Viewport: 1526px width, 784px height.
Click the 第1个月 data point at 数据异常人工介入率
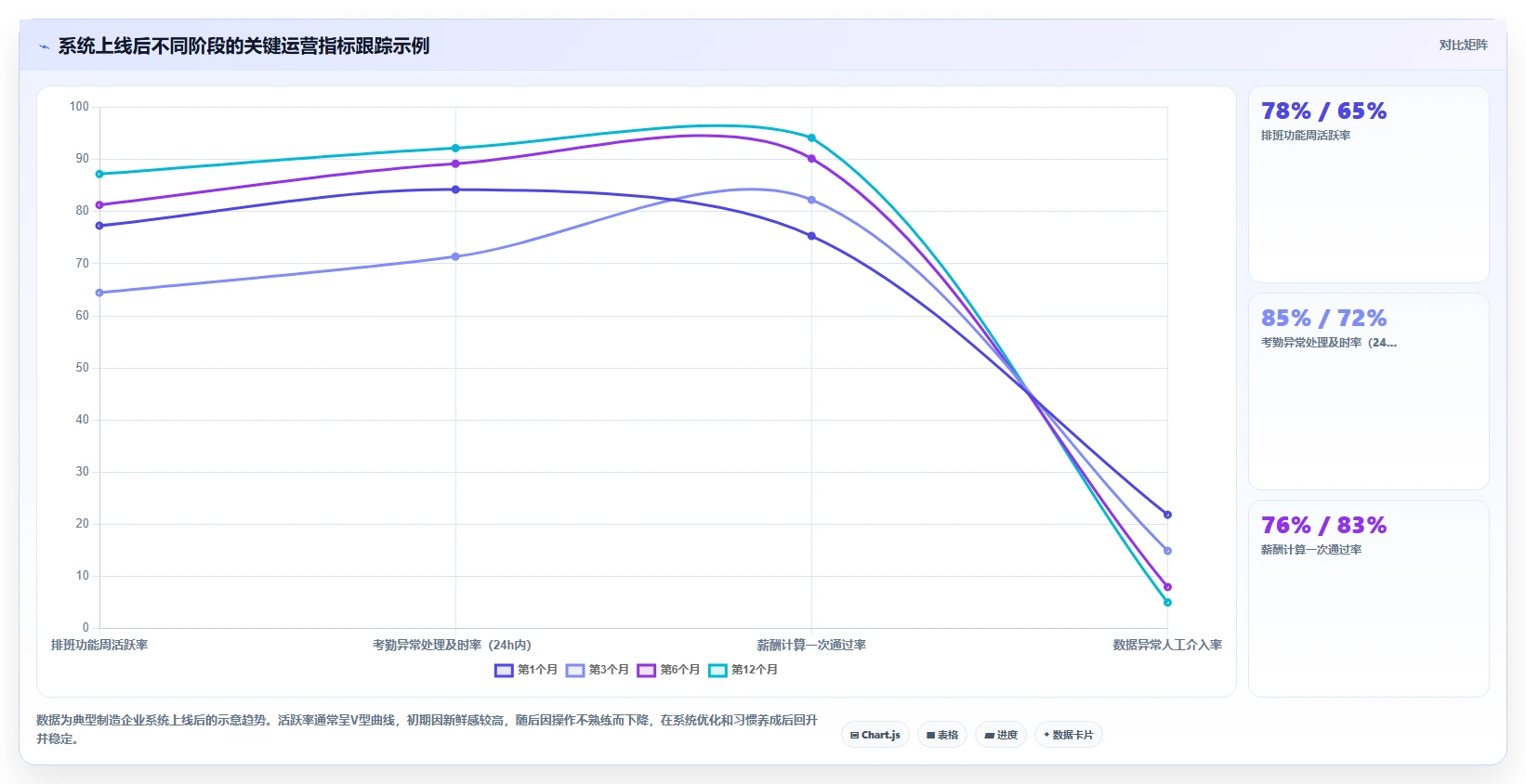(x=1167, y=515)
